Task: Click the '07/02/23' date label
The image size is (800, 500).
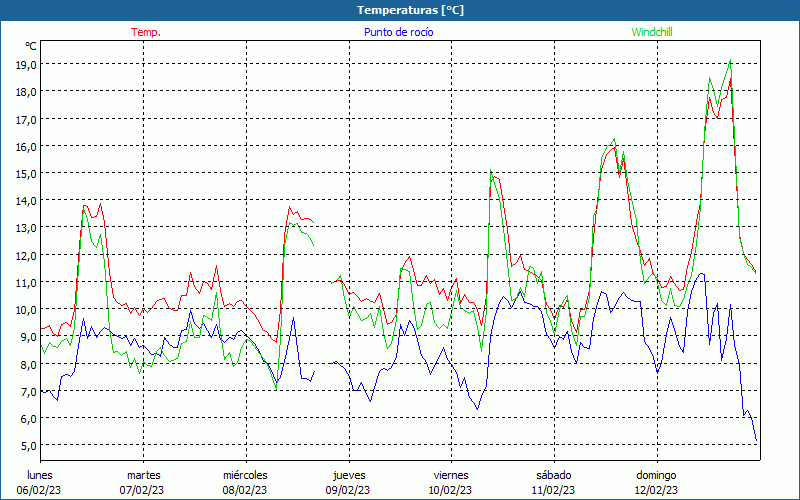Action: tap(142, 490)
